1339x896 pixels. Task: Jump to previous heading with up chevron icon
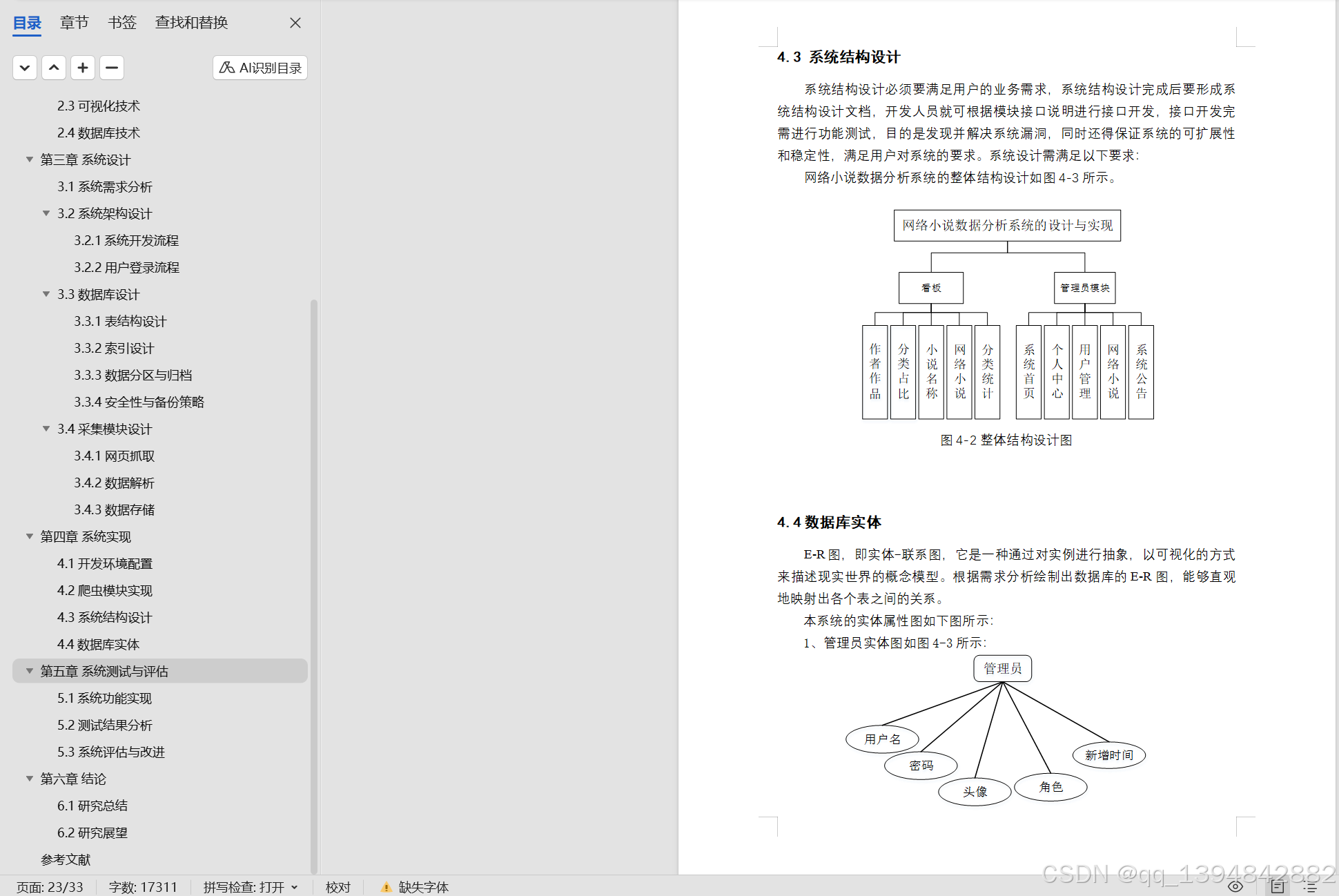[54, 67]
